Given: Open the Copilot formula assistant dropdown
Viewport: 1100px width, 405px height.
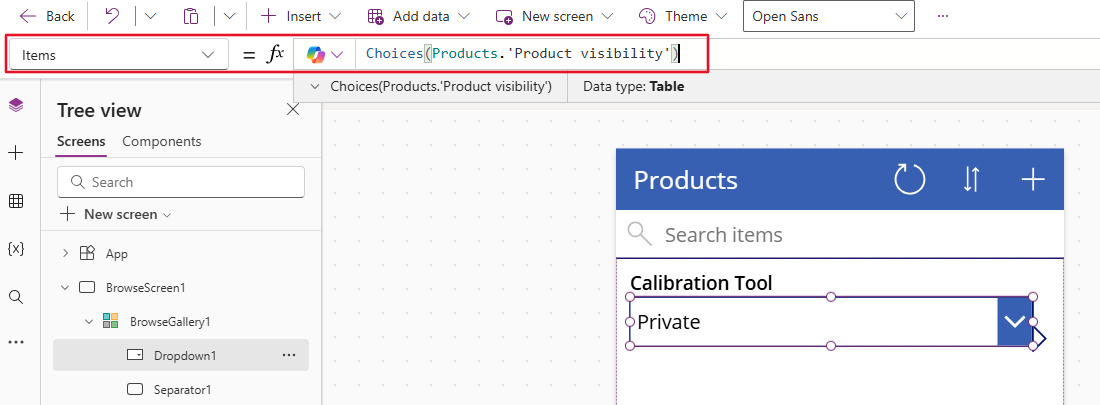Looking at the screenshot, I should pyautogui.click(x=325, y=54).
